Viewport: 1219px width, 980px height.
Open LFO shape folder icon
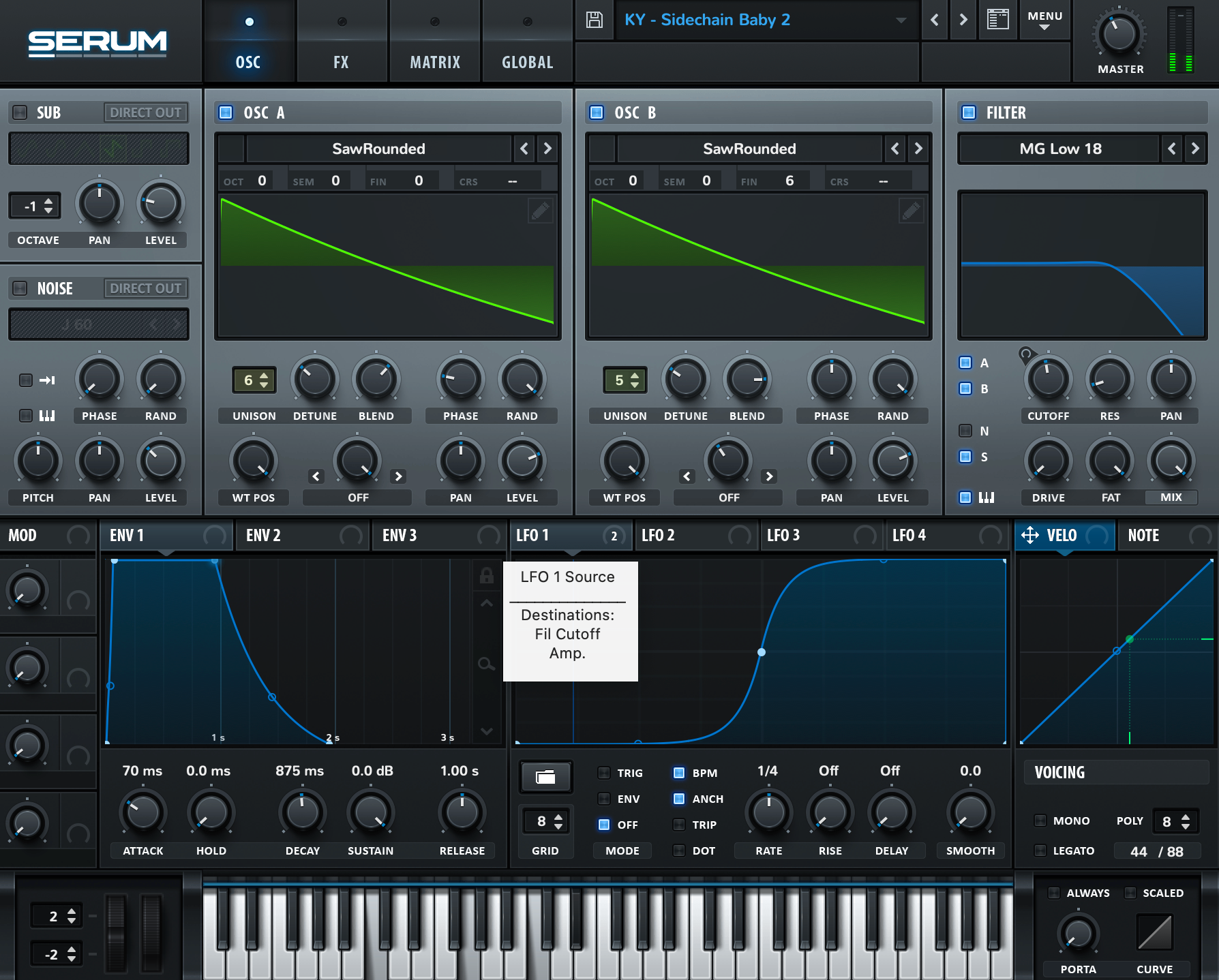(545, 777)
